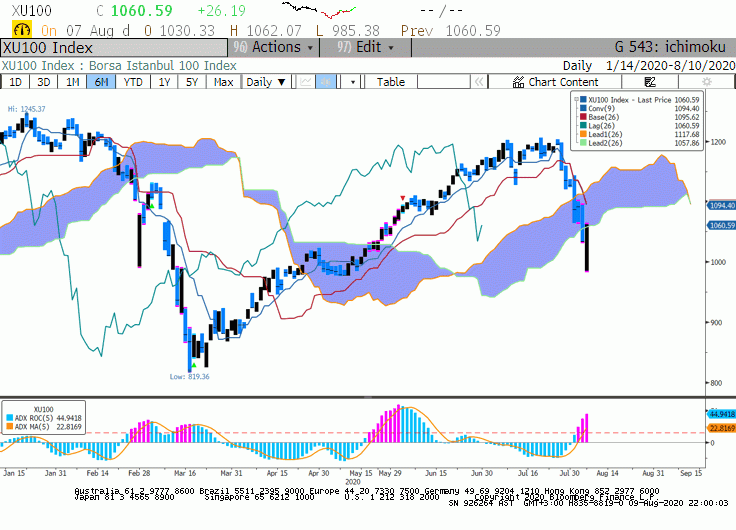Click the 1060.59 price axis tag
The width and height of the screenshot is (736, 530).
(721, 226)
